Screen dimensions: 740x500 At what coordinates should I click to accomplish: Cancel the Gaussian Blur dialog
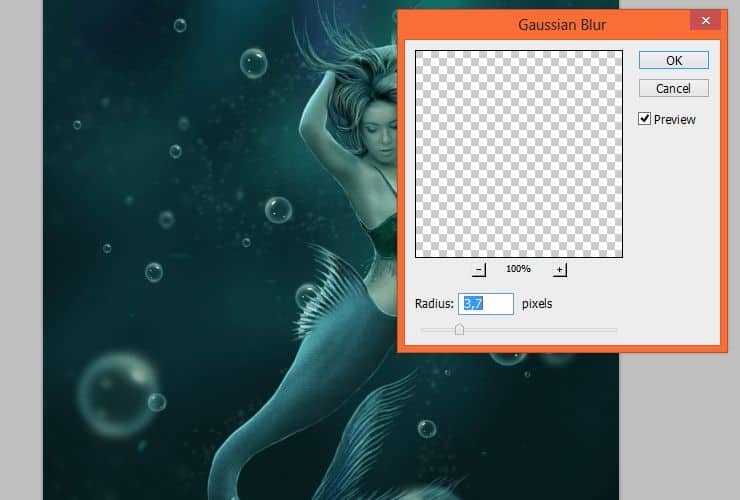[x=673, y=88]
